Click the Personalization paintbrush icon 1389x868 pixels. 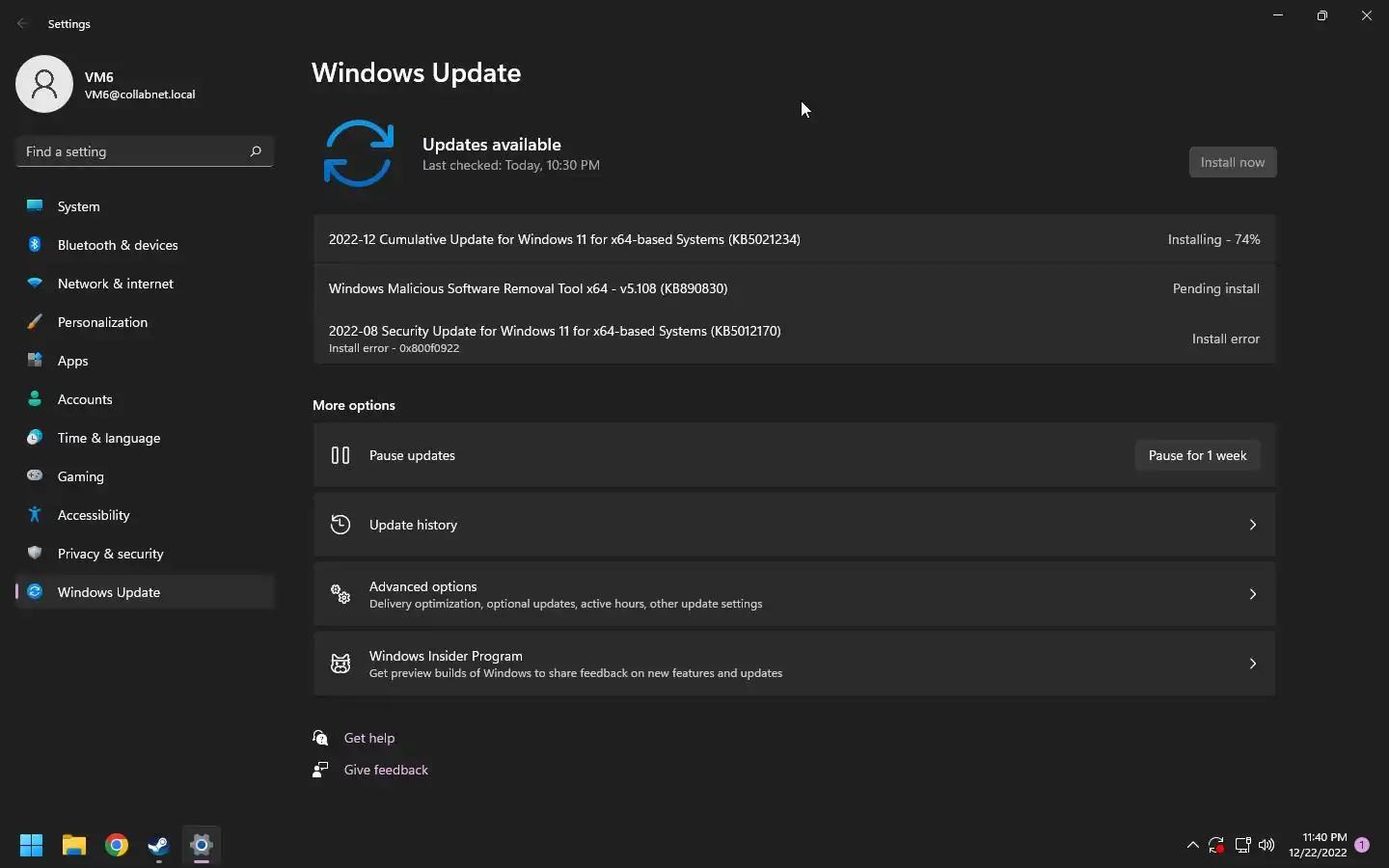(35, 322)
